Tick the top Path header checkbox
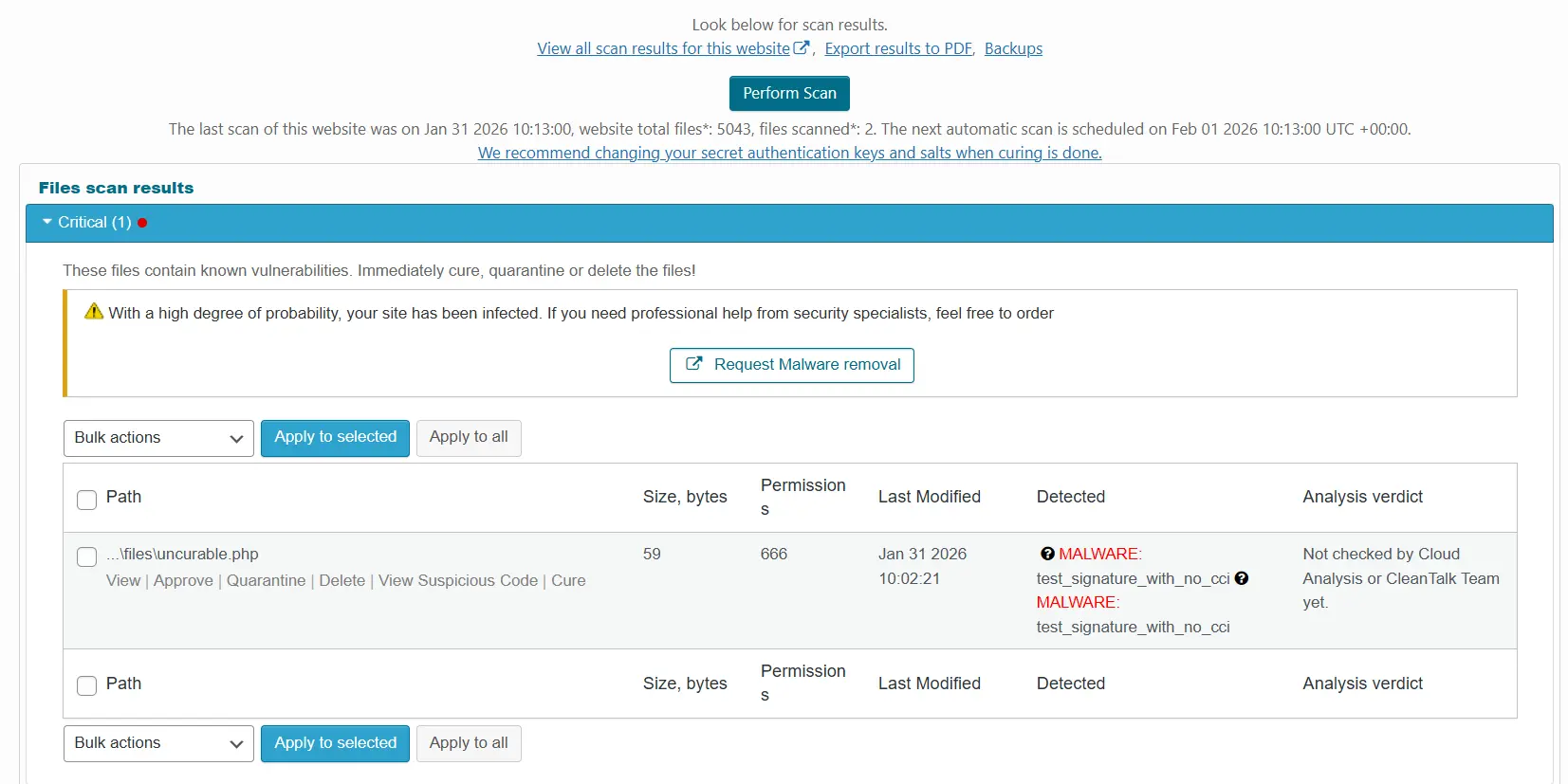 click(x=86, y=500)
